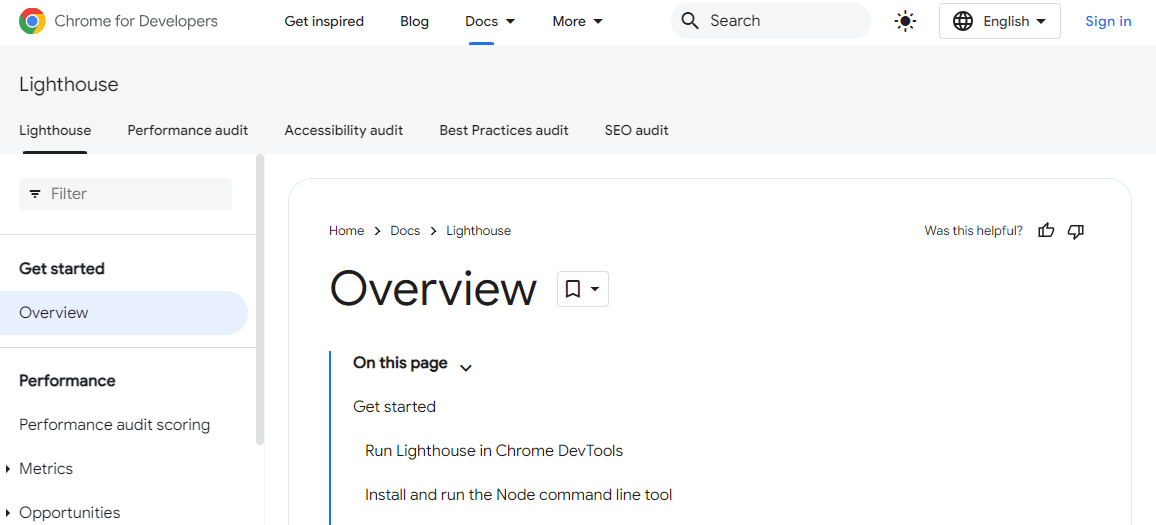Click the thumbs up helpful icon
Screen dimensions: 1156x525
pos(1046,231)
